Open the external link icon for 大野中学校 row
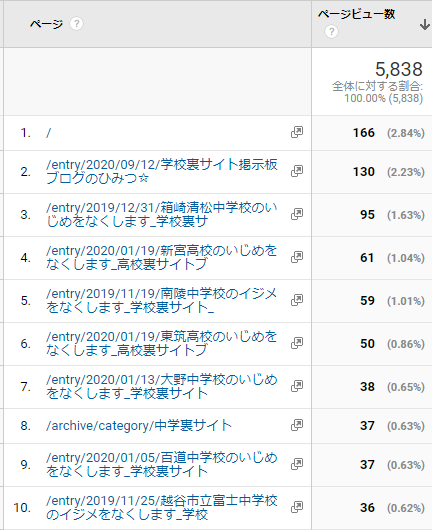Viewport: 432px width, 531px height. pos(297,386)
